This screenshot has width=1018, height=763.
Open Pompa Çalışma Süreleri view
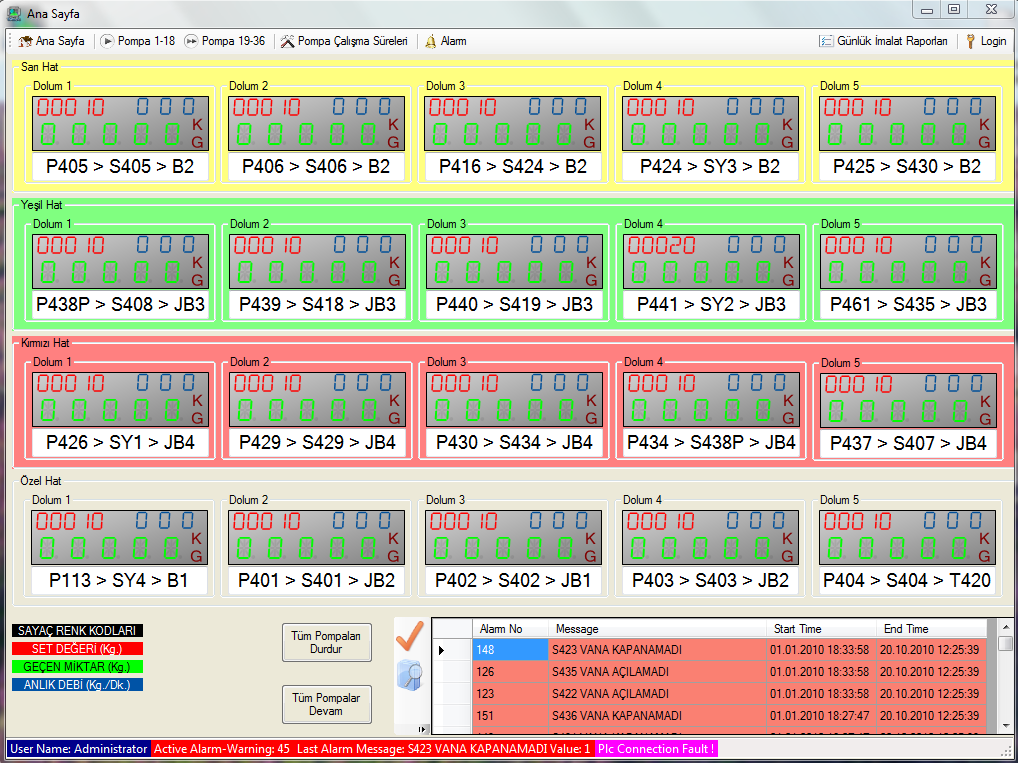pos(344,41)
